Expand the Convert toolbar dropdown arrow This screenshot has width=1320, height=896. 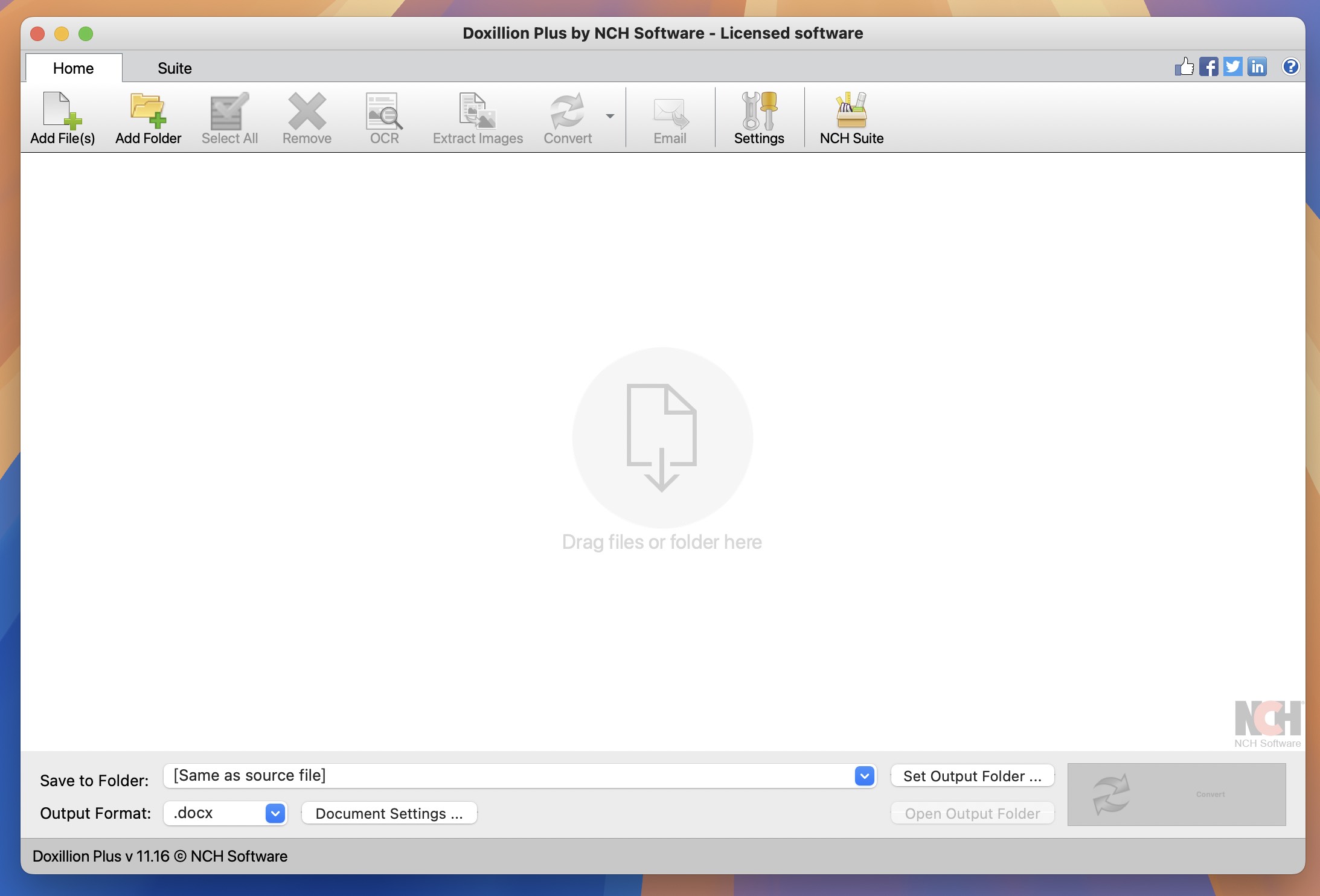tap(610, 116)
